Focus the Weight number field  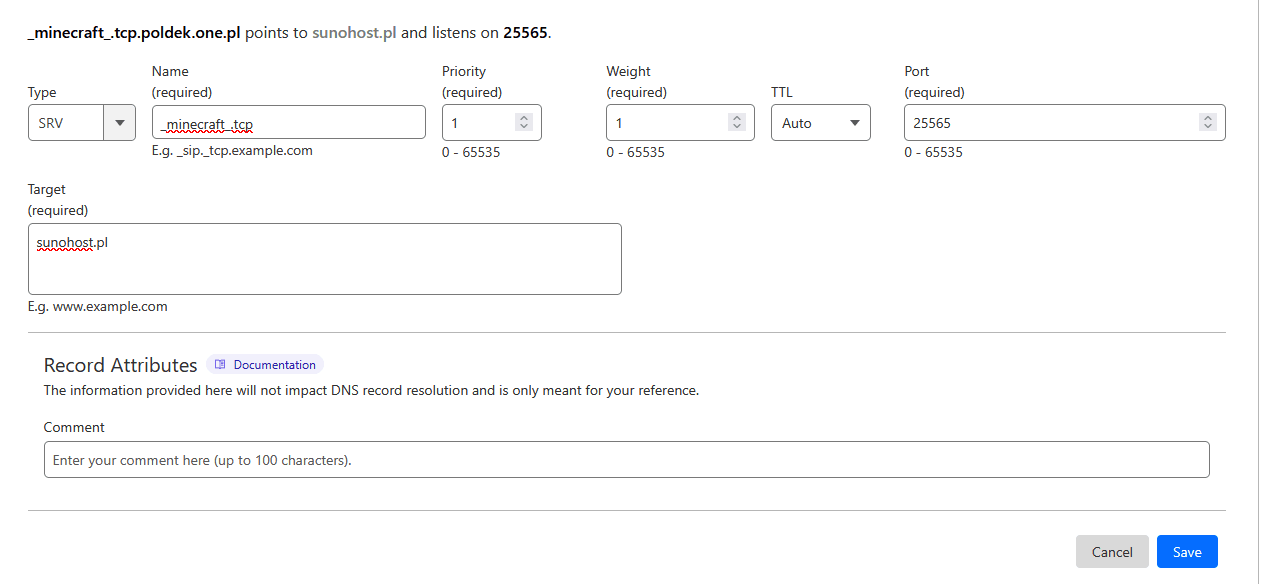pos(665,123)
